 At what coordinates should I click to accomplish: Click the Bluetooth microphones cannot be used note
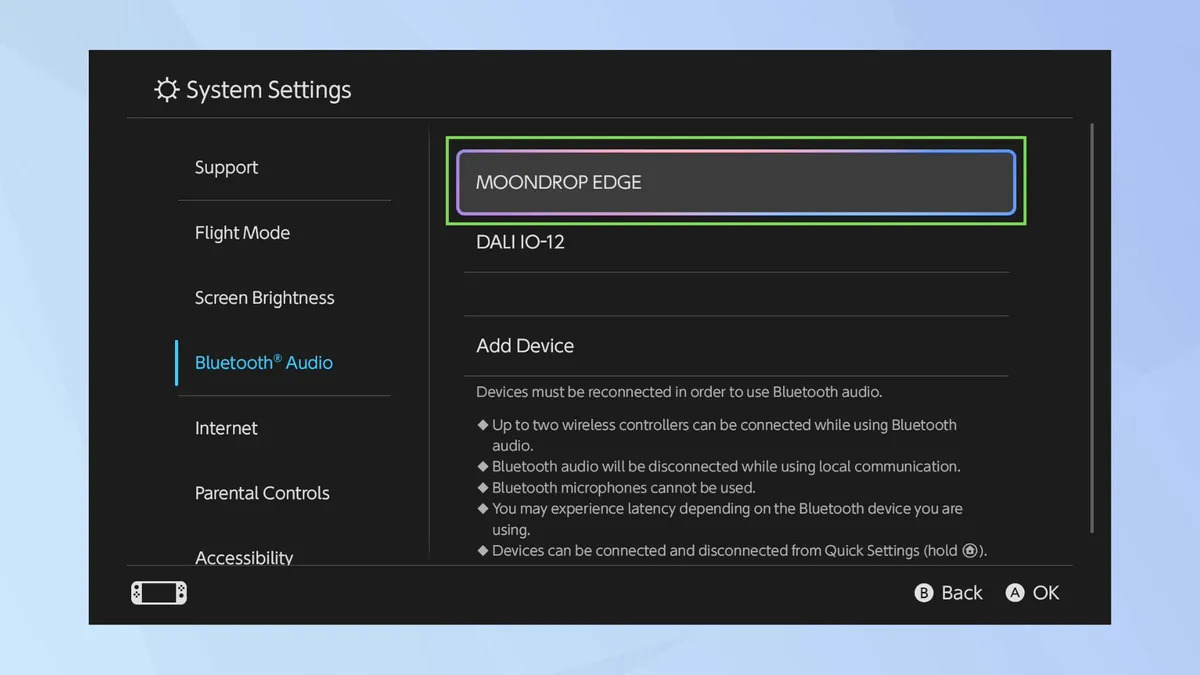[x=623, y=488]
